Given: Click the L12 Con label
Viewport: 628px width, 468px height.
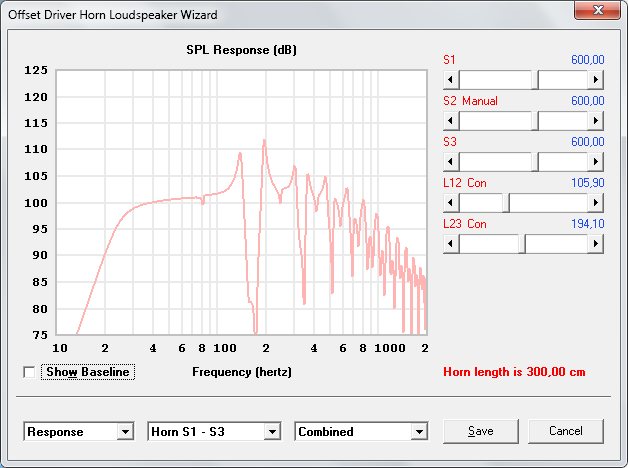Looking at the screenshot, I should point(465,183).
